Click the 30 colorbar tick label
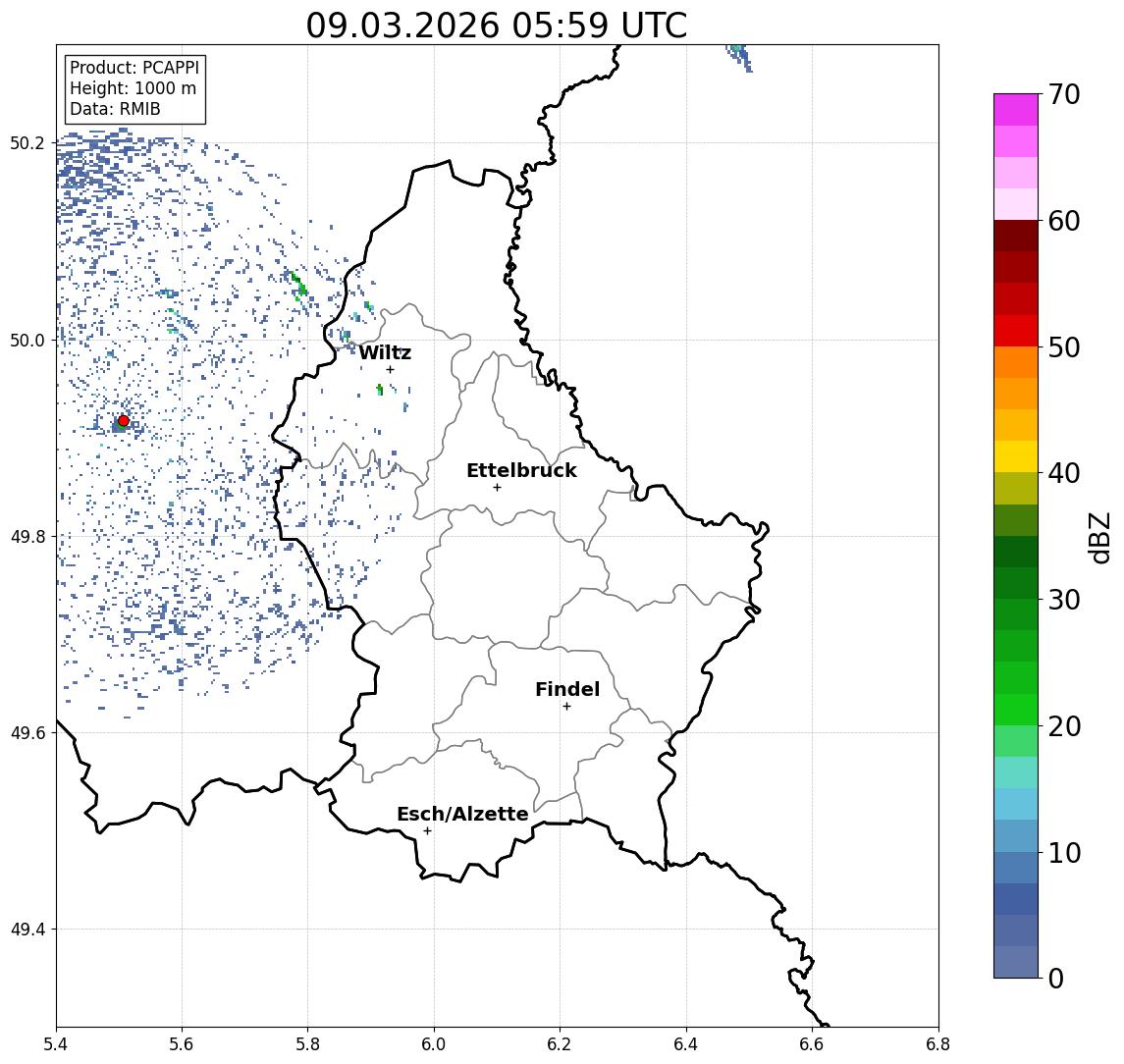Viewport: 1124px width, 1064px height. coord(1064,600)
